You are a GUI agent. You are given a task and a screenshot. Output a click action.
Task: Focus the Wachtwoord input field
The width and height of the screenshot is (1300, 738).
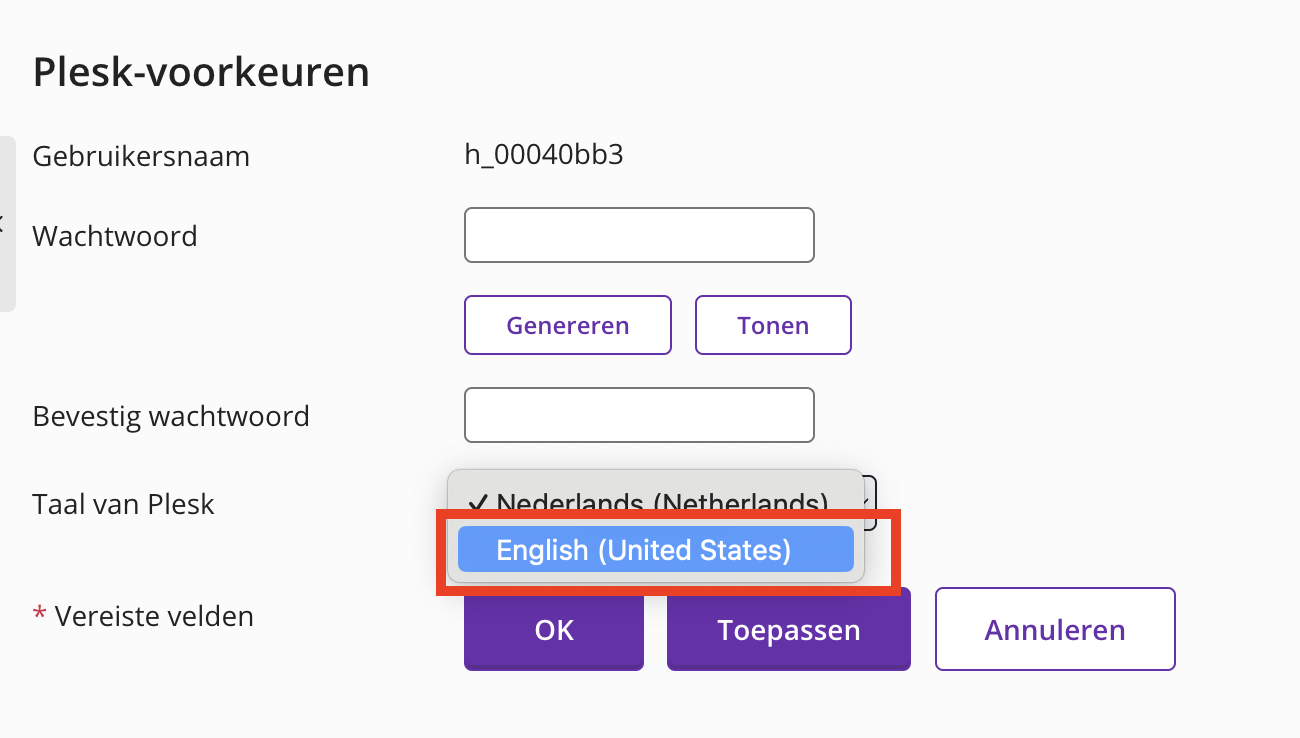point(639,235)
